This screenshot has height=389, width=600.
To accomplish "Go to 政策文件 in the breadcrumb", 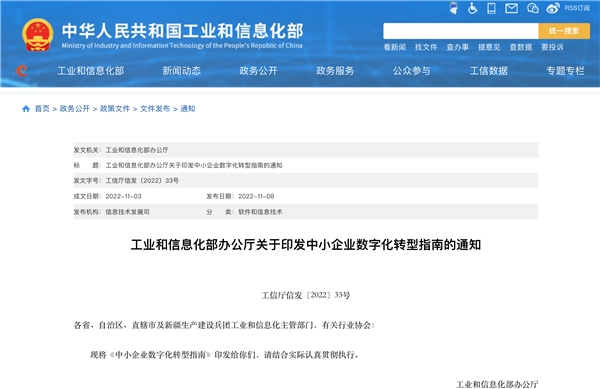I will click(115, 109).
